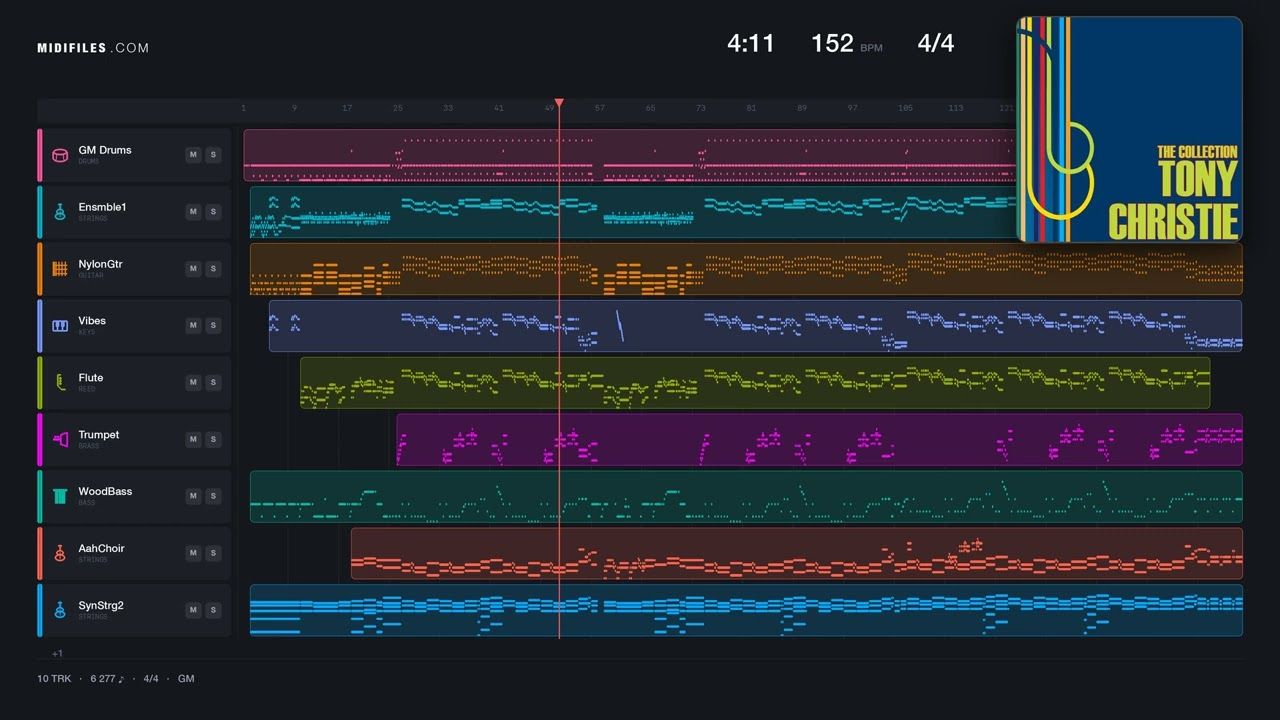
Task: Select the Vibes track name
Action: [x=92, y=321]
